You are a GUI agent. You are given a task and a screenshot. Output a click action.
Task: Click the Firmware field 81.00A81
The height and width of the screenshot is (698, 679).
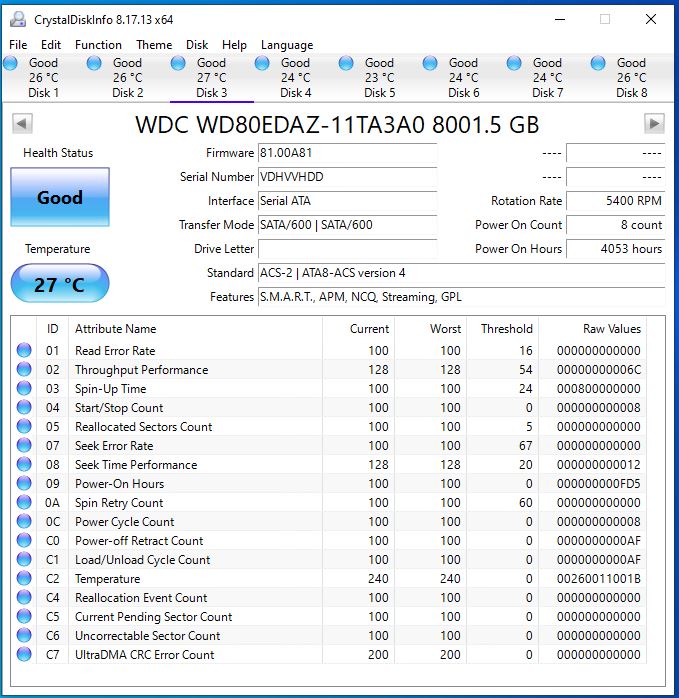pos(347,153)
